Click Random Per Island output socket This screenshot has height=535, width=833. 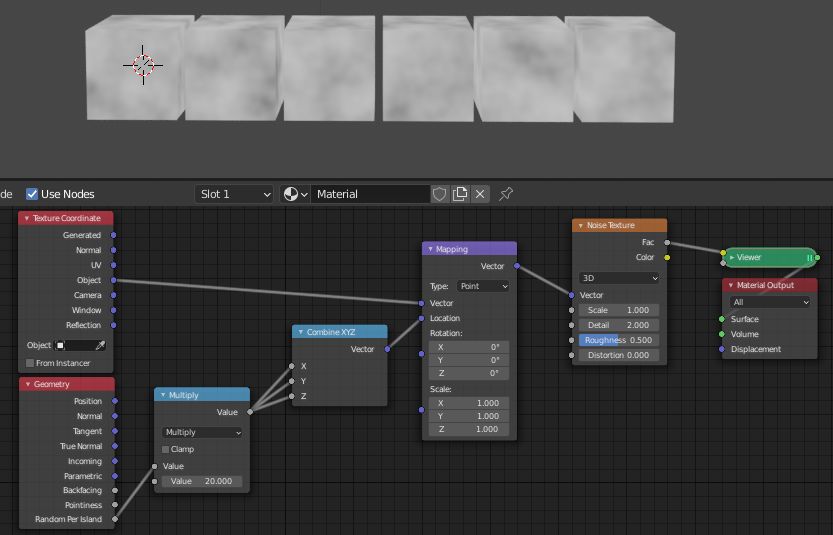115,519
